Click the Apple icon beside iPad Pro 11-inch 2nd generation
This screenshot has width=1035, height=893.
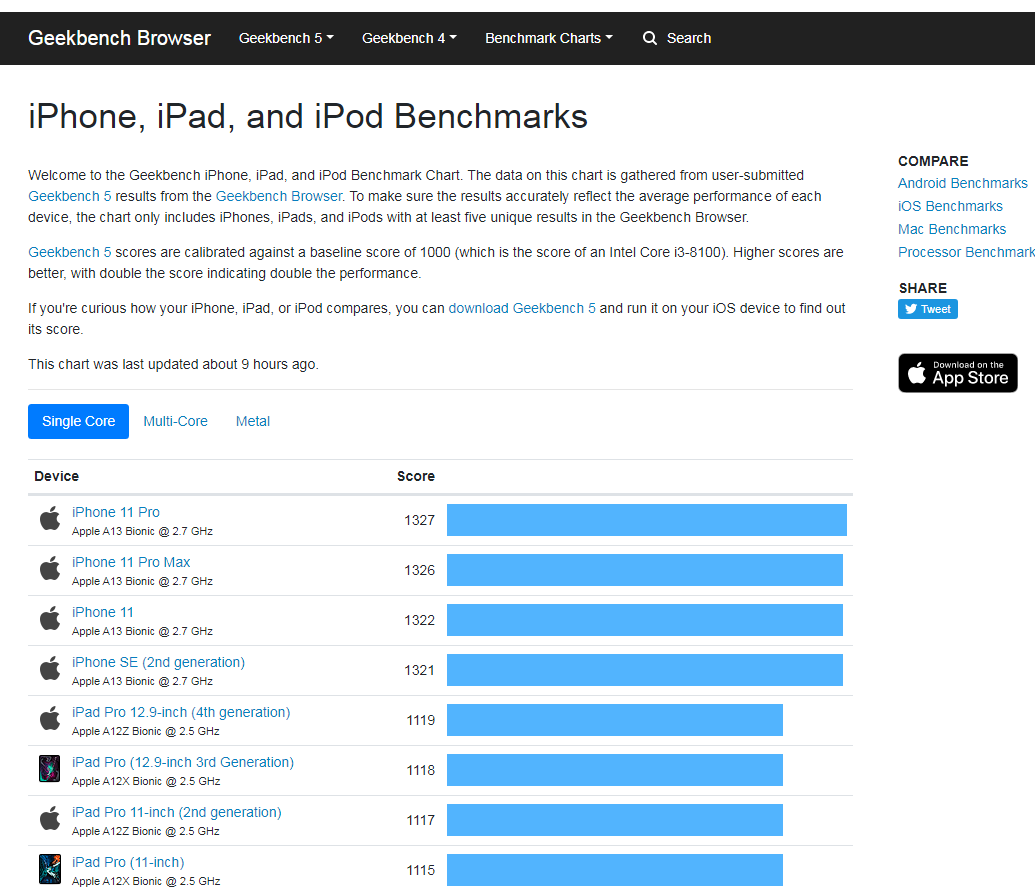50,819
